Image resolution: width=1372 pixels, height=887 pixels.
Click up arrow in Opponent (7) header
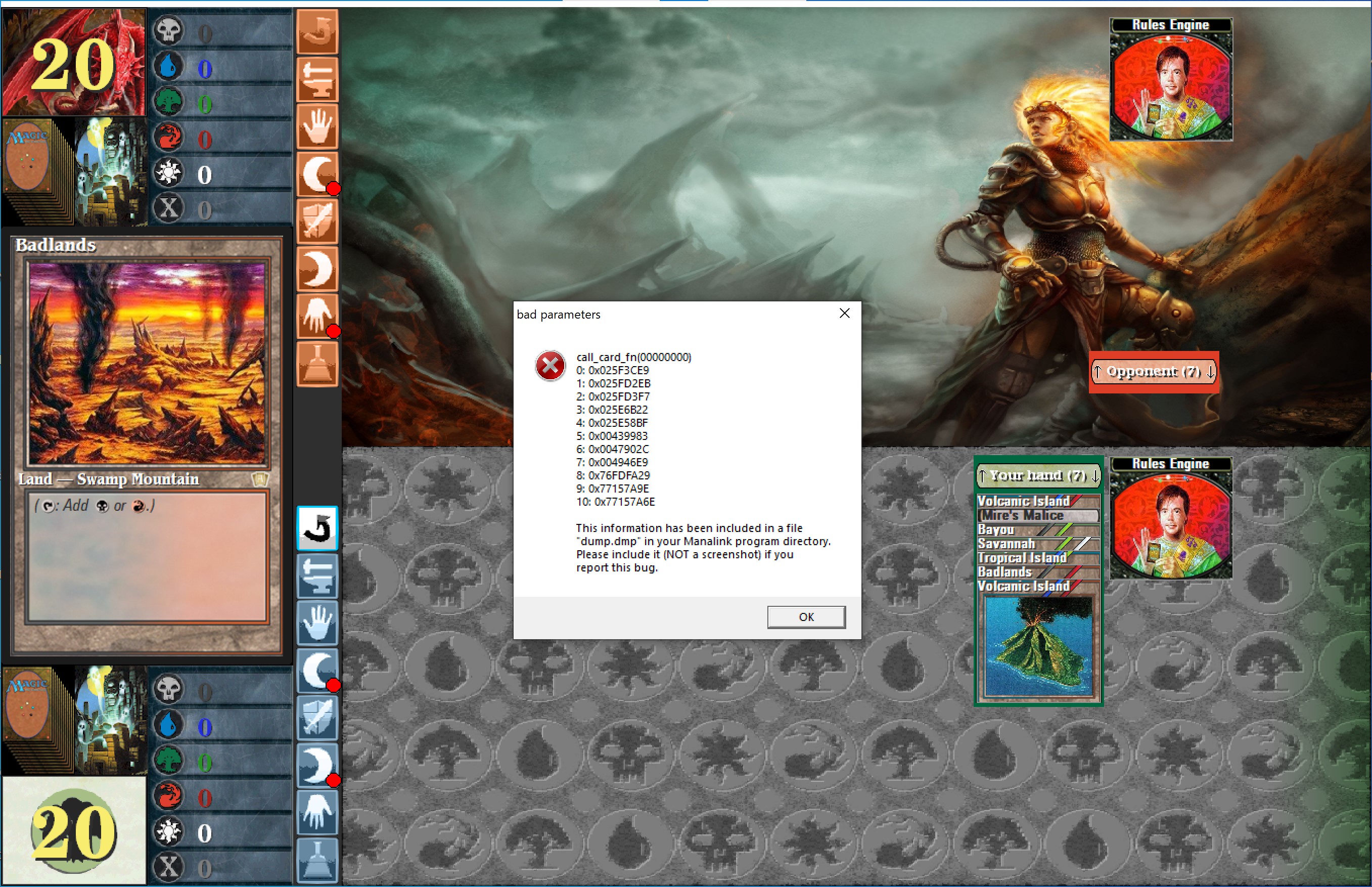[x=1098, y=372]
